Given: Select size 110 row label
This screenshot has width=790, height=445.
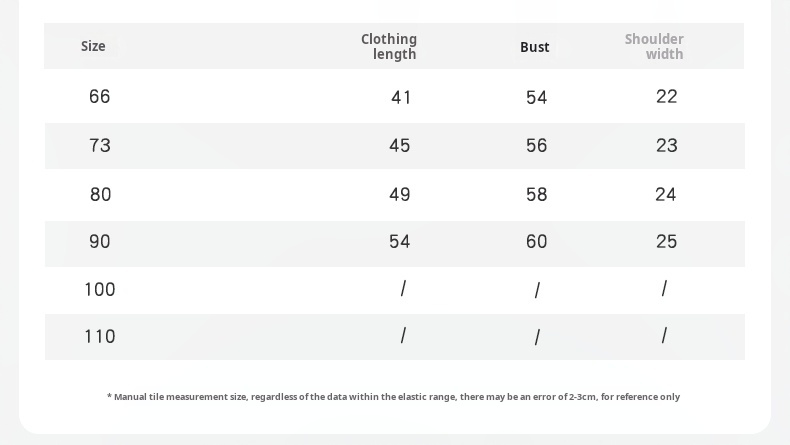Looking at the screenshot, I should point(100,336).
